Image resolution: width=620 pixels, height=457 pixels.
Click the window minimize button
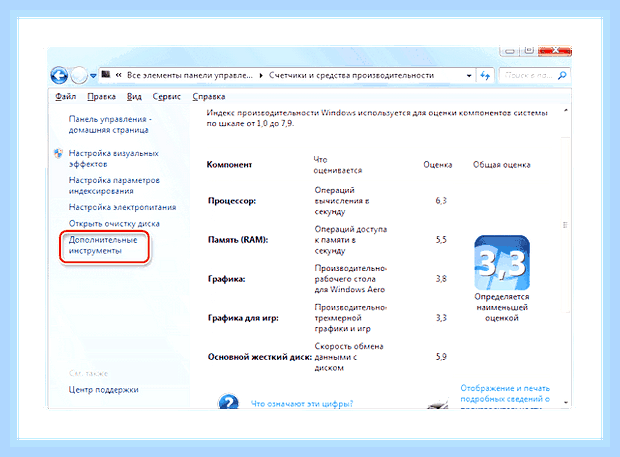pyautogui.click(x=510, y=51)
